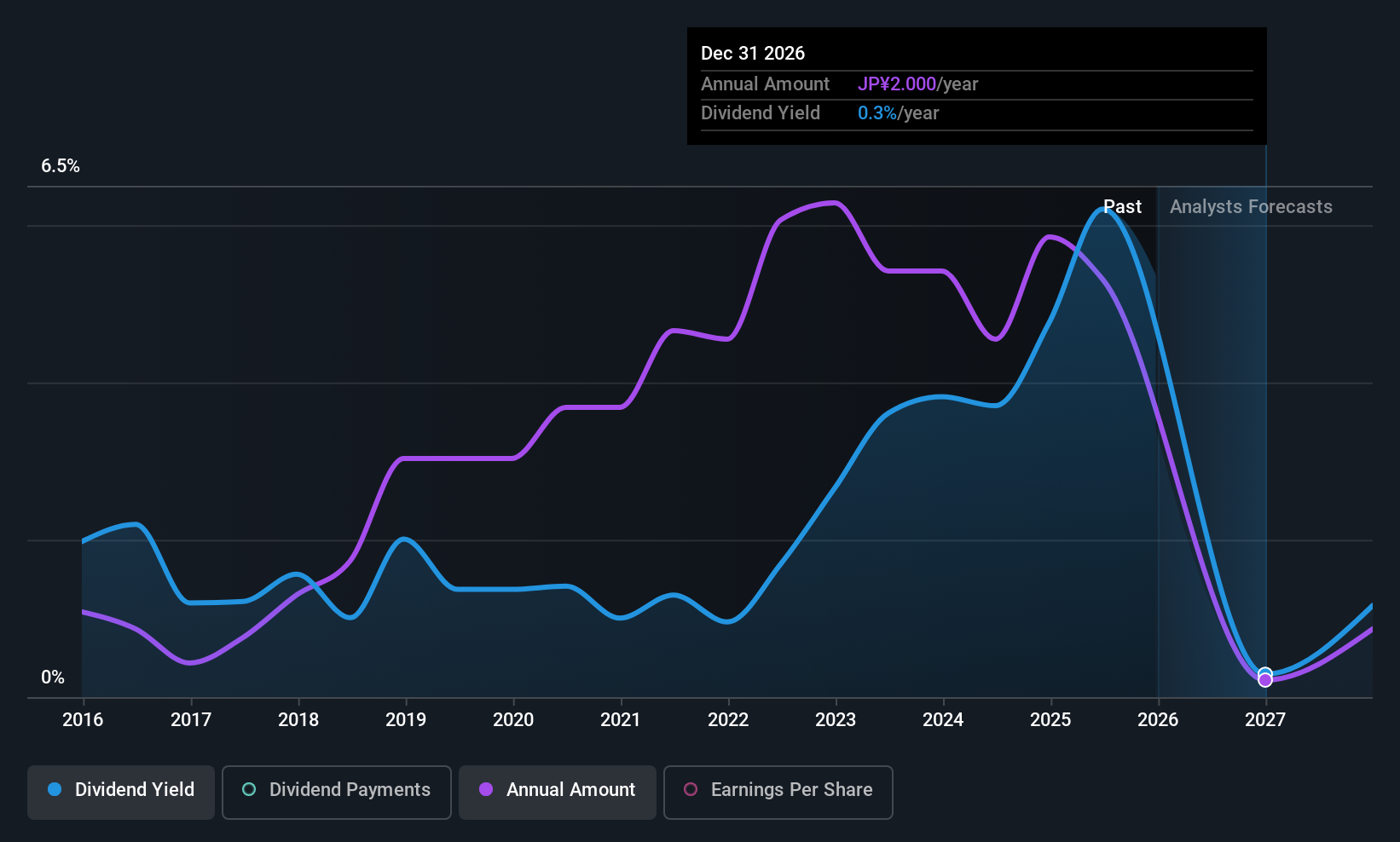1400x842 pixels.
Task: Click the 2016 x-axis label
Action: click(x=83, y=720)
